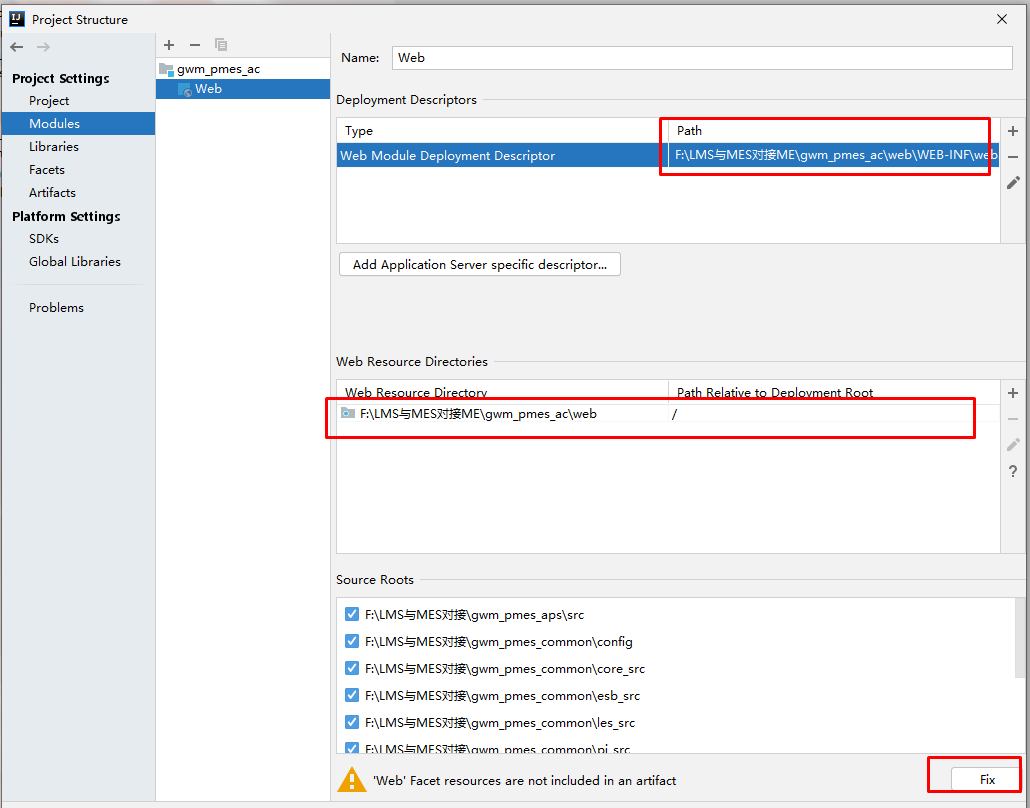Toggle gwm_pmes_common\esb_src source root checkbox
1030x808 pixels.
point(351,695)
